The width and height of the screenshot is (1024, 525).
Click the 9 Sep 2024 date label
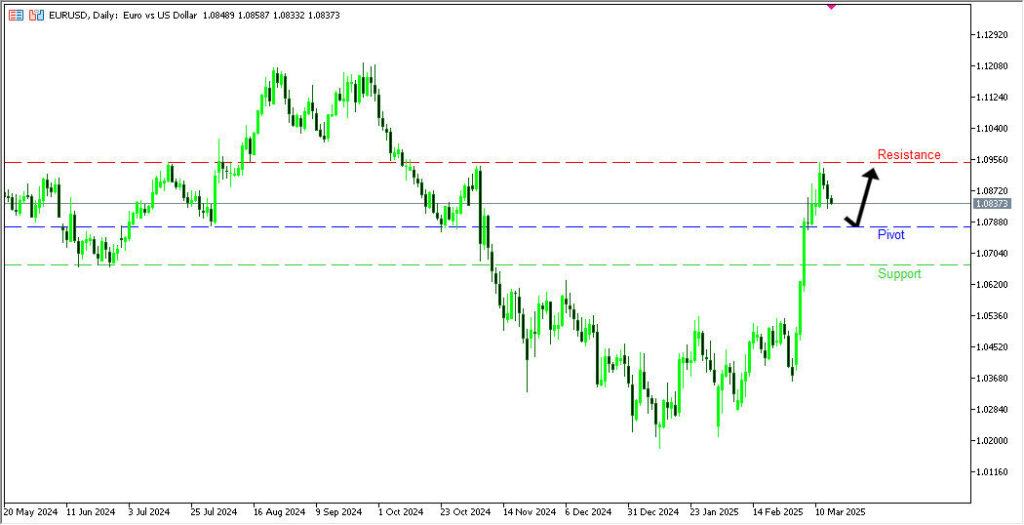339,511
